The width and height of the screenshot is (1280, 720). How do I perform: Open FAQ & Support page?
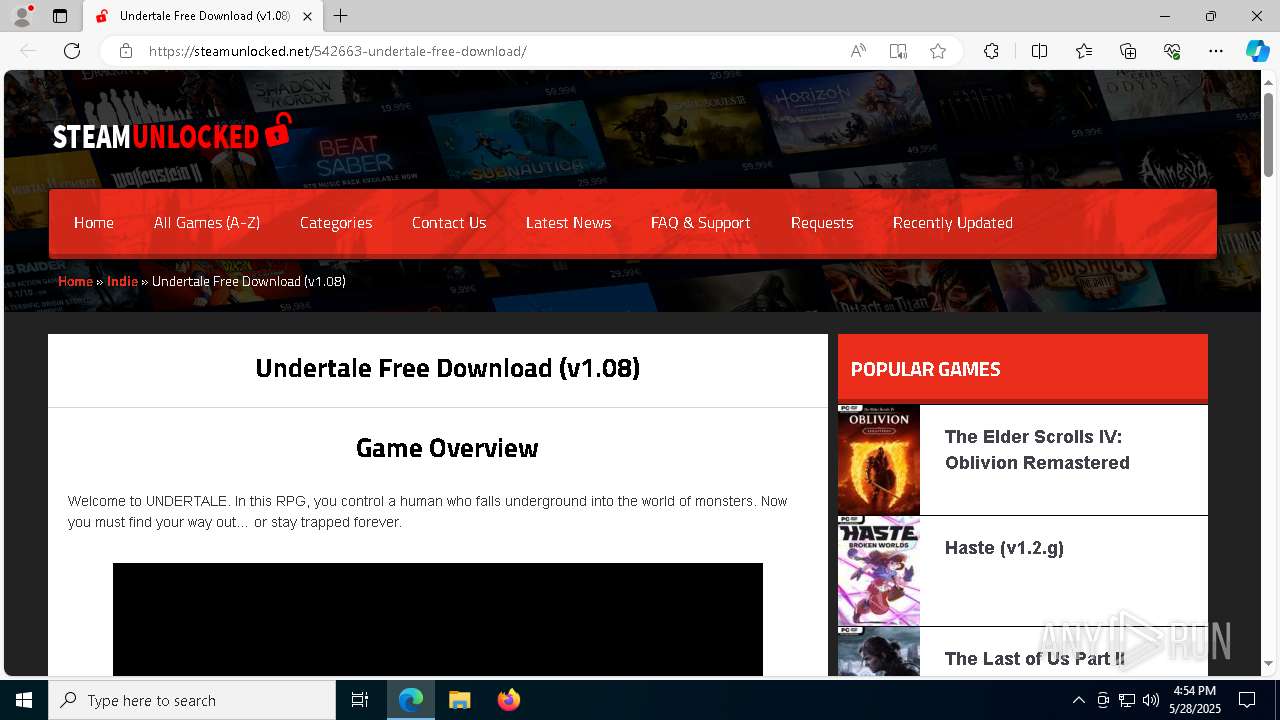click(x=700, y=223)
